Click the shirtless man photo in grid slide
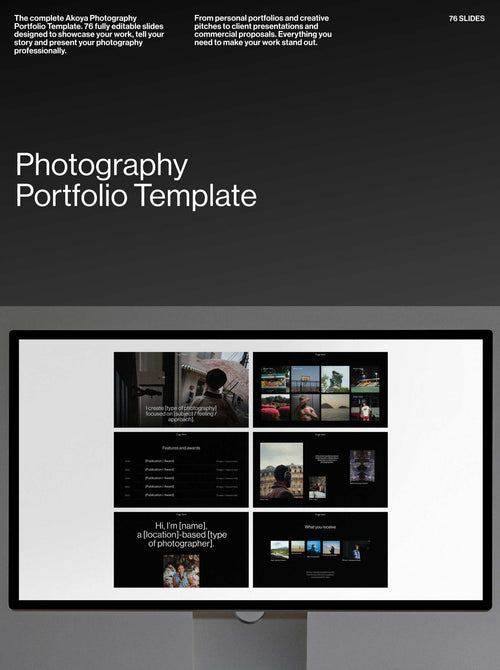Screen dimensions: 500x670 tap(305, 407)
